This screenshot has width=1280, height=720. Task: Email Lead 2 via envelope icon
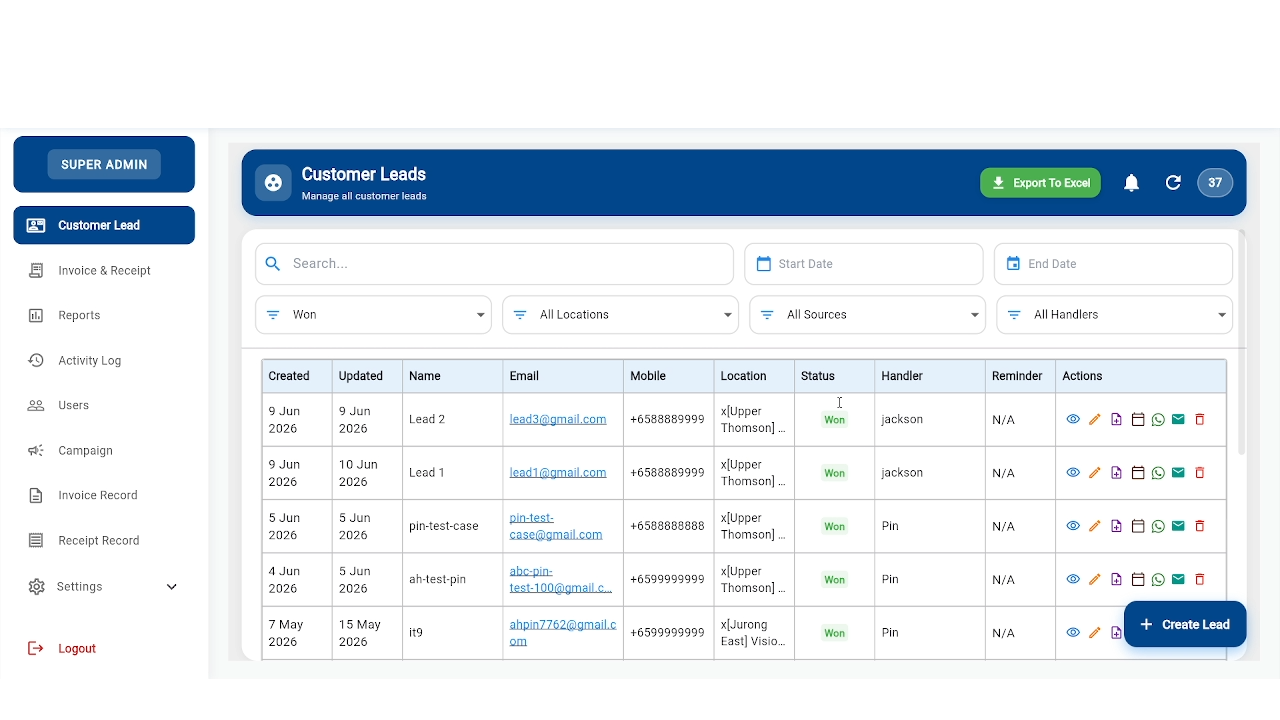point(1178,420)
